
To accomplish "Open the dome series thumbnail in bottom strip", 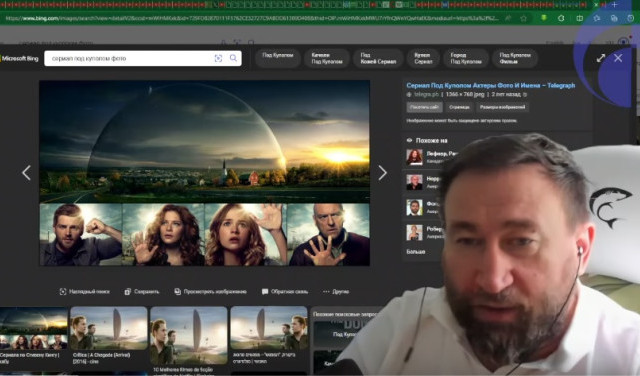I will [33, 328].
